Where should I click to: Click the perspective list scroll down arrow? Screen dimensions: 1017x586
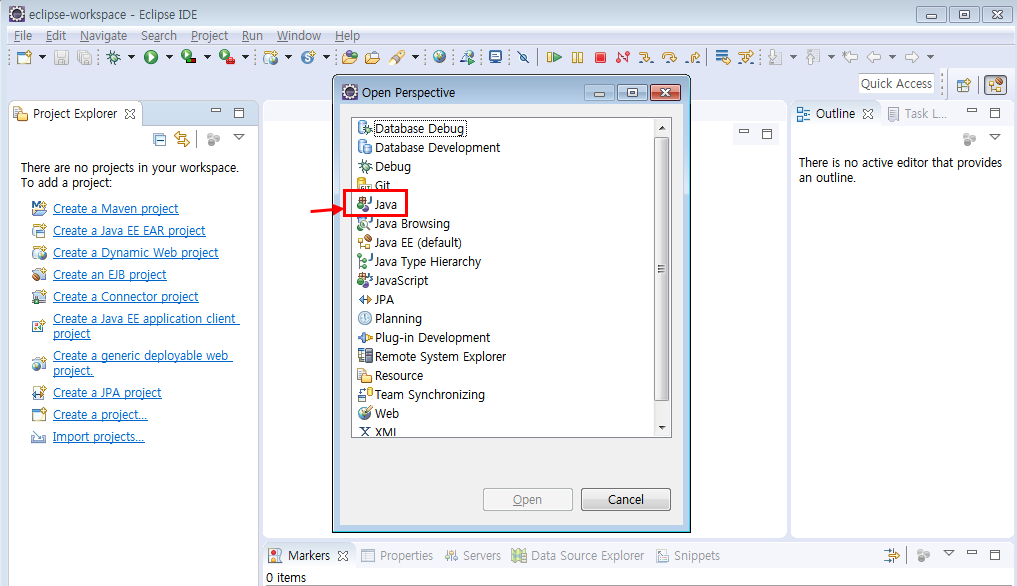(x=662, y=428)
